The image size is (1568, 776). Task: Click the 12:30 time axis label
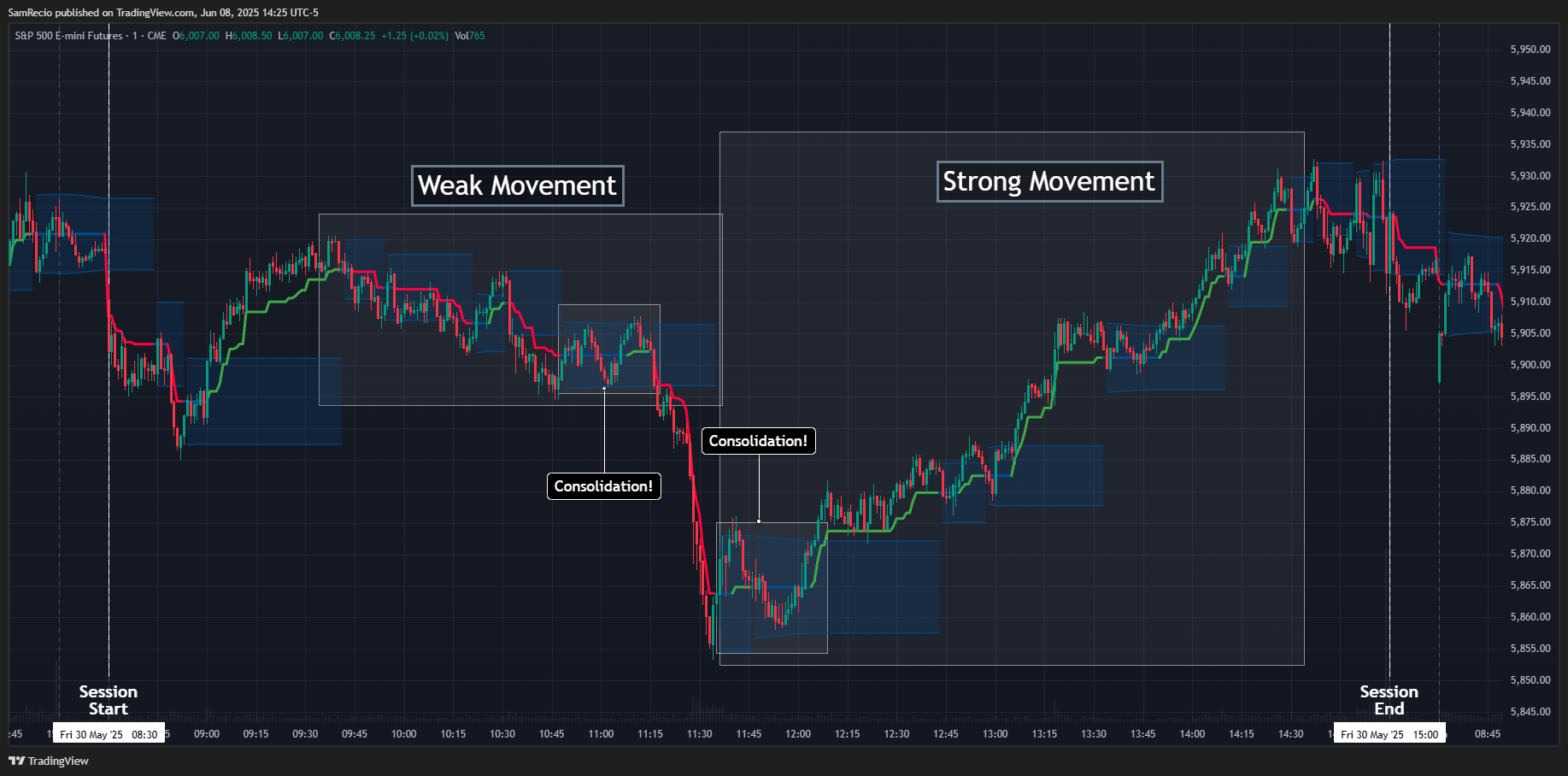tap(896, 734)
